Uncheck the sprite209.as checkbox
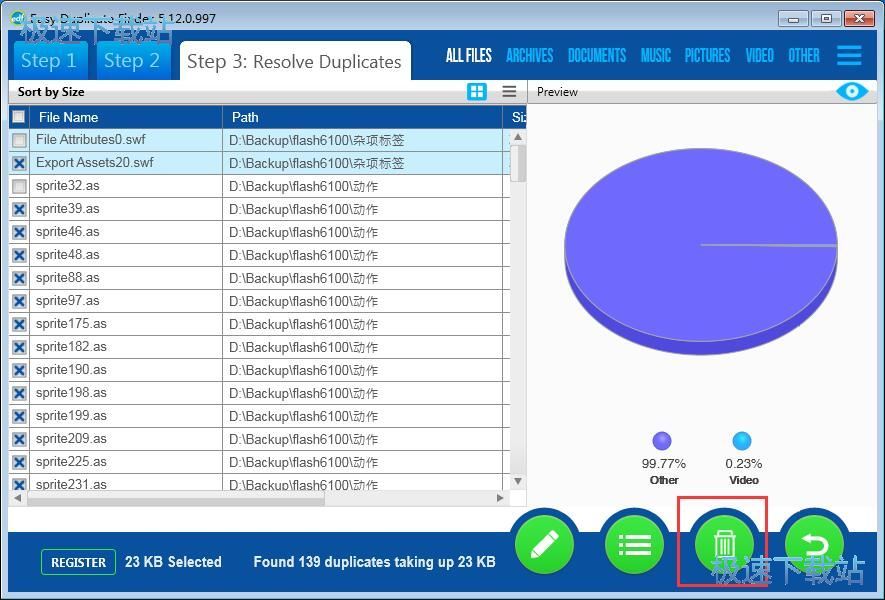This screenshot has height=600, width=885. (19, 439)
